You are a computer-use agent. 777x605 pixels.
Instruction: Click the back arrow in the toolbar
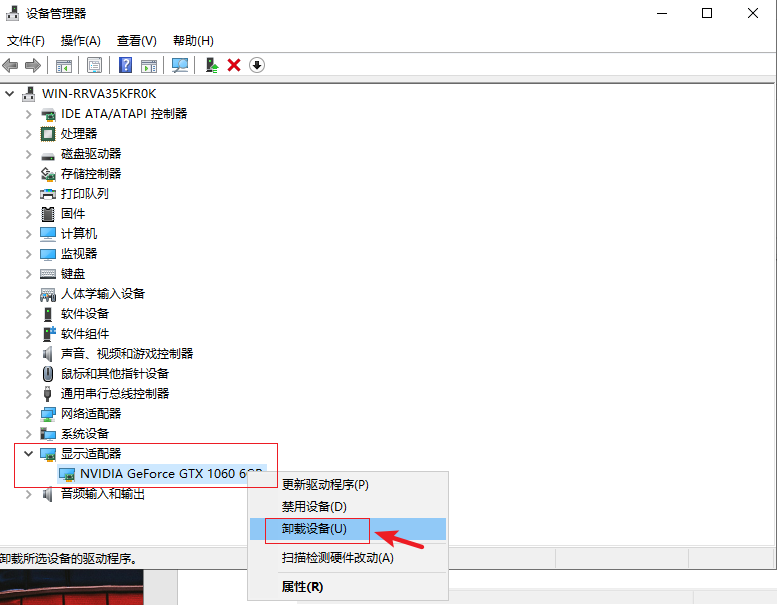click(x=11, y=65)
